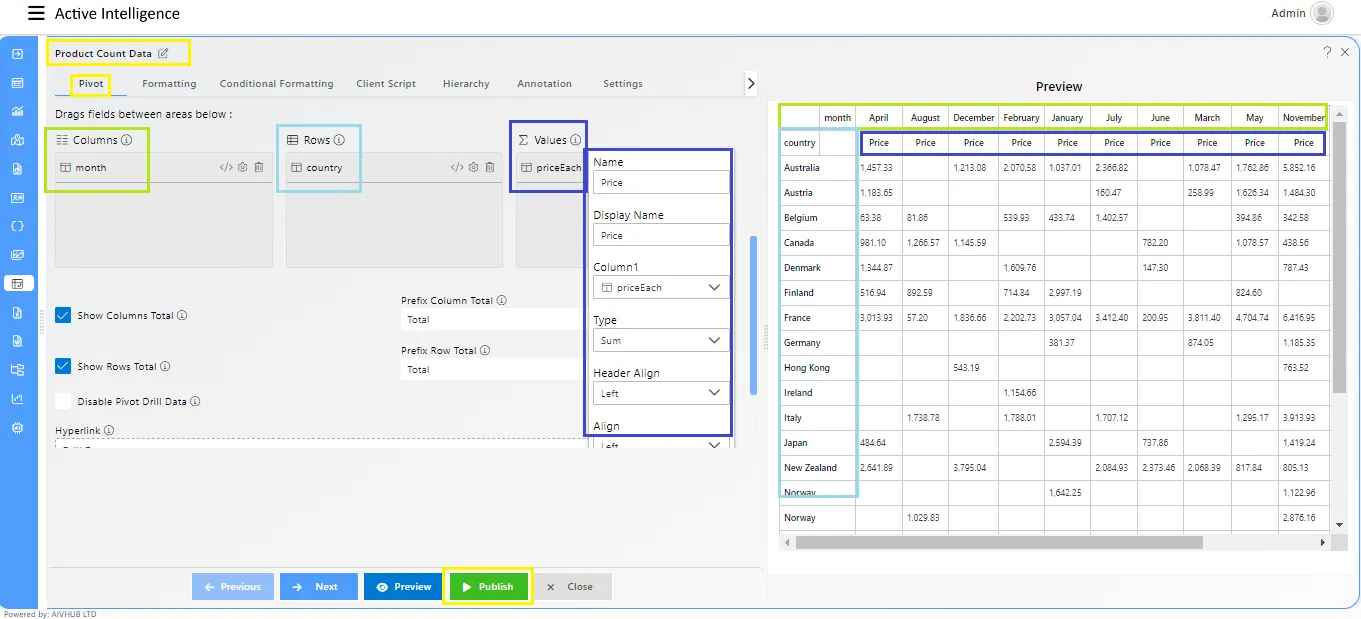Image resolution: width=1361 pixels, height=619 pixels.
Task: Show info for Show Columns Total
Action: (182, 315)
